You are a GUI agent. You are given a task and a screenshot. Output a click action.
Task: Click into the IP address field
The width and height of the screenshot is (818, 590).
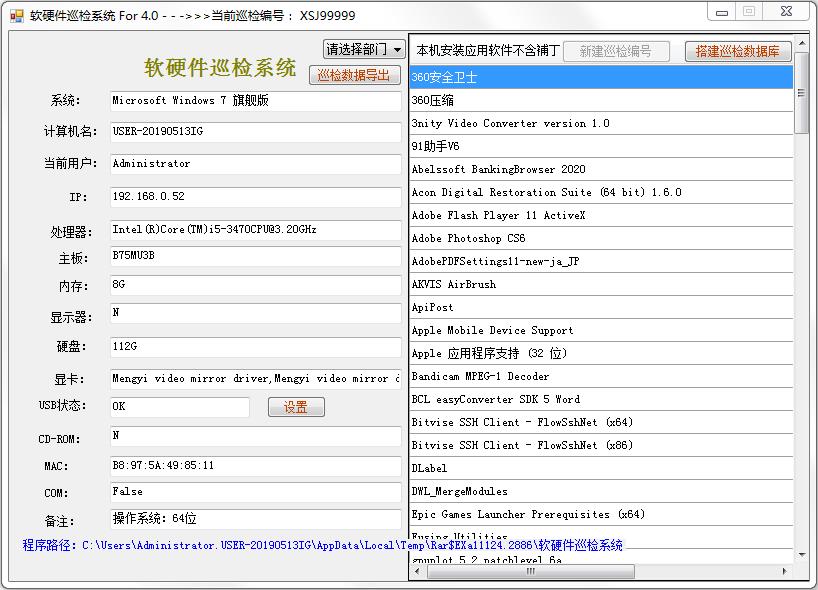255,197
